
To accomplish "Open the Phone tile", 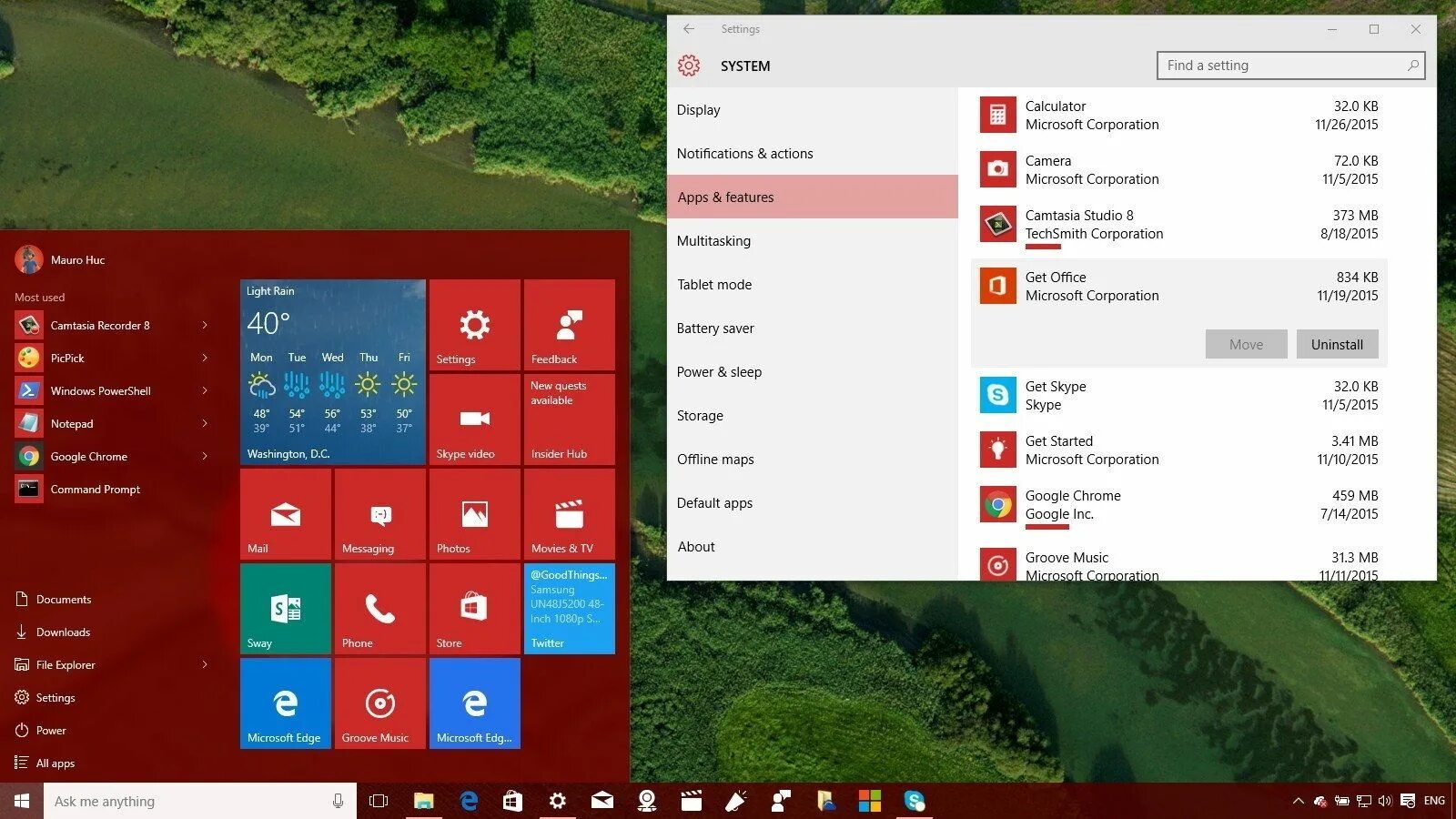I will (x=379, y=609).
